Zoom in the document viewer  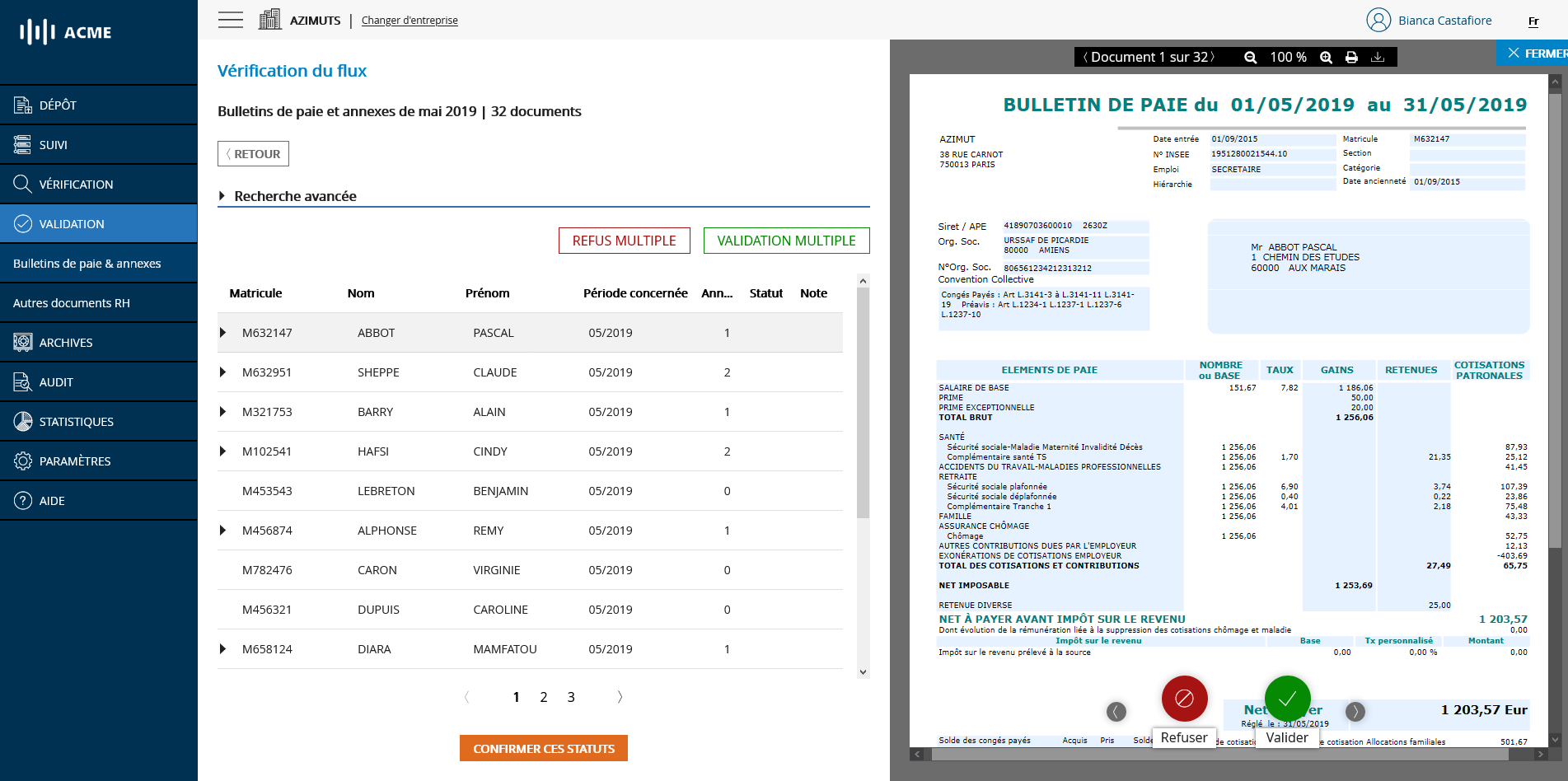pyautogui.click(x=1326, y=58)
